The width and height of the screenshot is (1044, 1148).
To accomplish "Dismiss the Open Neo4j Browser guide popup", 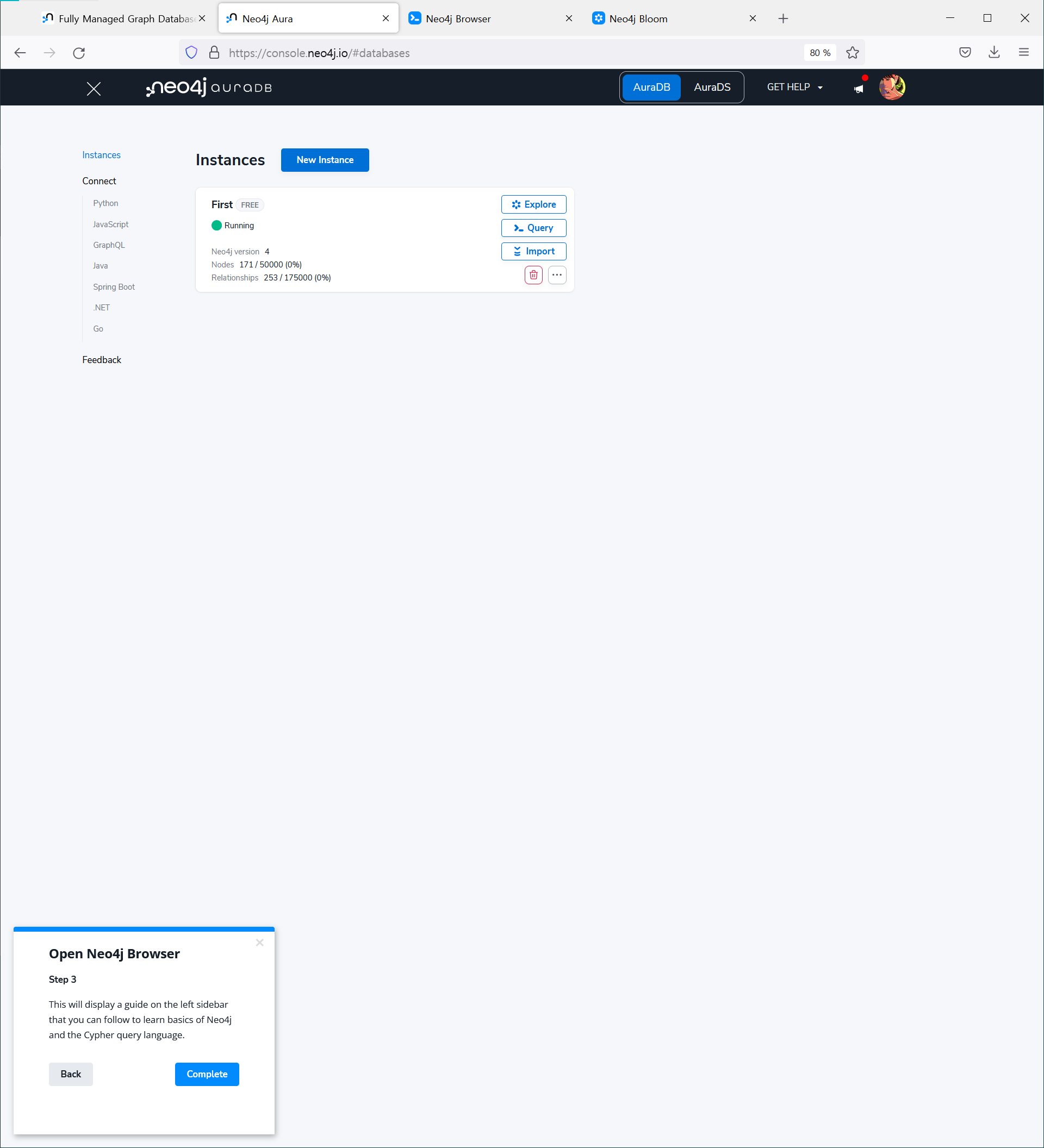I will pos(260,943).
